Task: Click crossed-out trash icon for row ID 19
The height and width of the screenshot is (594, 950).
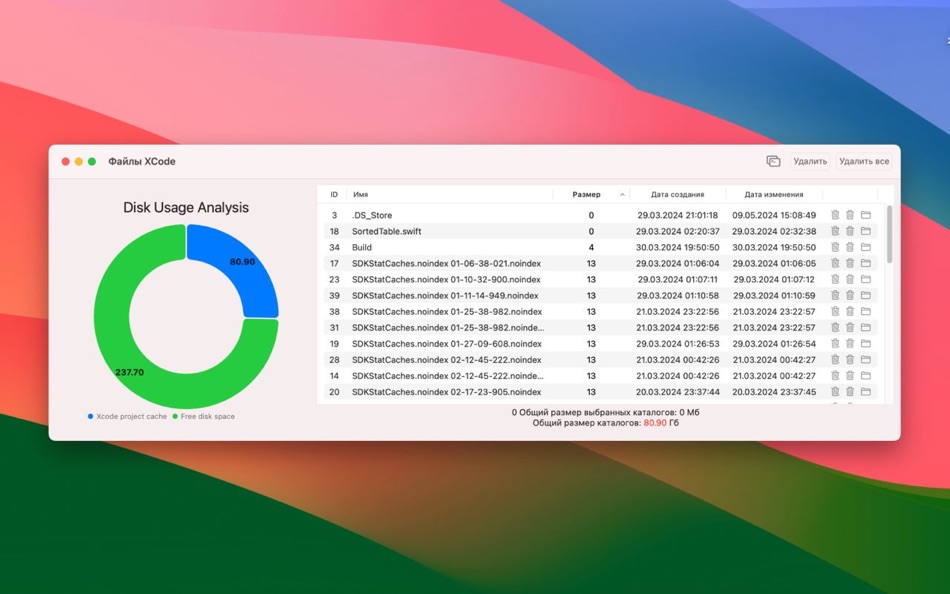Action: point(835,344)
